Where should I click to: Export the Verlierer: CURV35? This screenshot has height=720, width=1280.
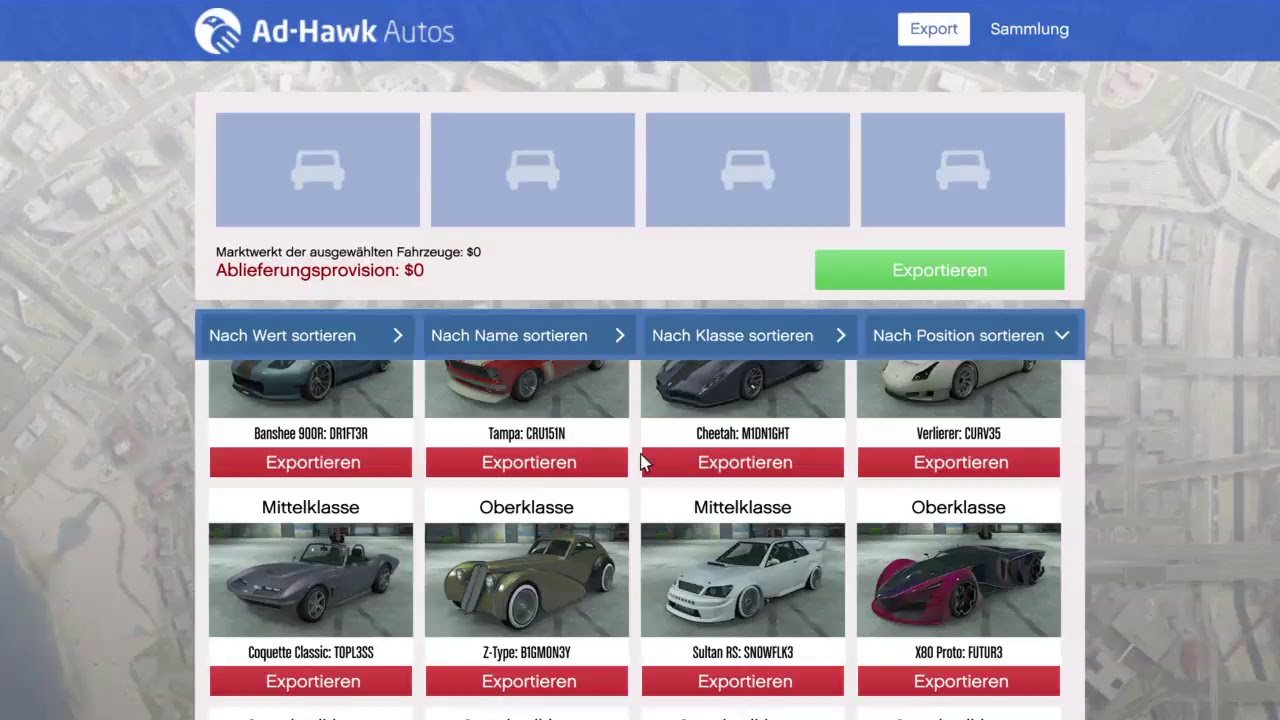959,463
